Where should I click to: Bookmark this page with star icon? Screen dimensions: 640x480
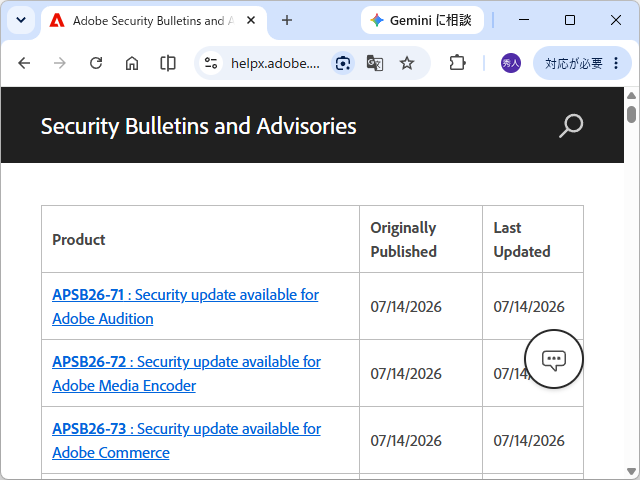coord(407,63)
